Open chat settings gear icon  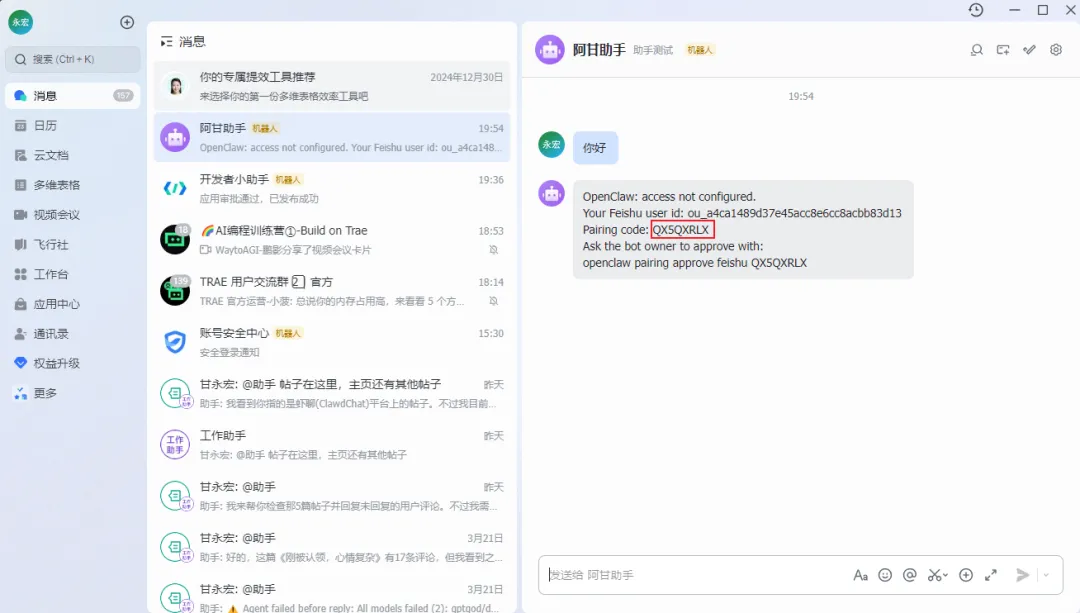[1056, 50]
